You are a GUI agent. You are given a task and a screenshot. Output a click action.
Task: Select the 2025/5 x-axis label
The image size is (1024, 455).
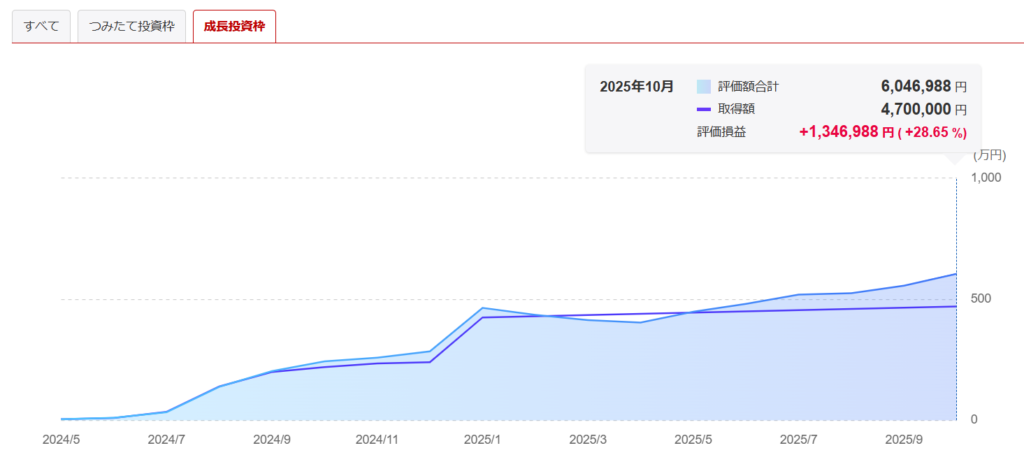click(693, 438)
